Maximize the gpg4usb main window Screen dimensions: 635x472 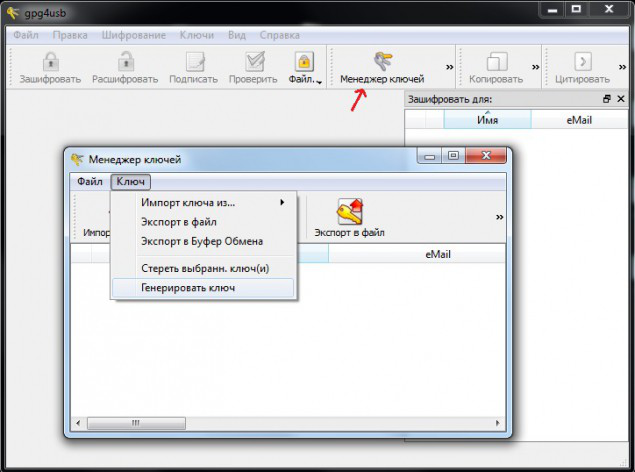(x=576, y=10)
